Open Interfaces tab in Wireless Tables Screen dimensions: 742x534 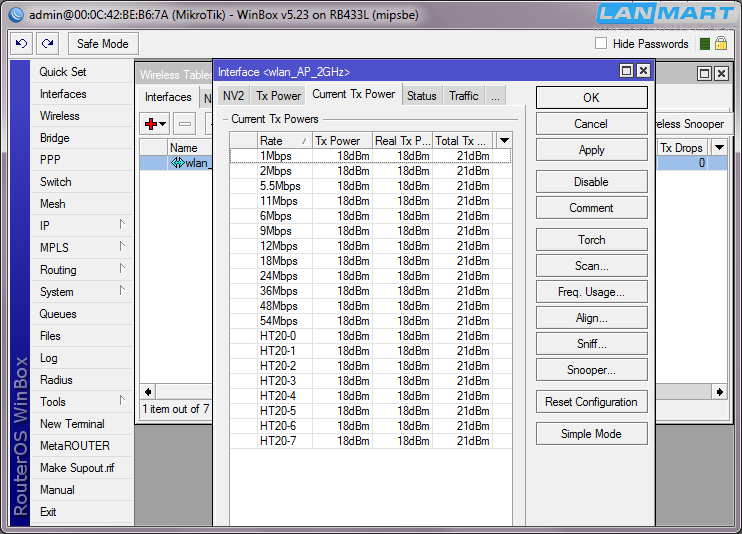point(168,97)
